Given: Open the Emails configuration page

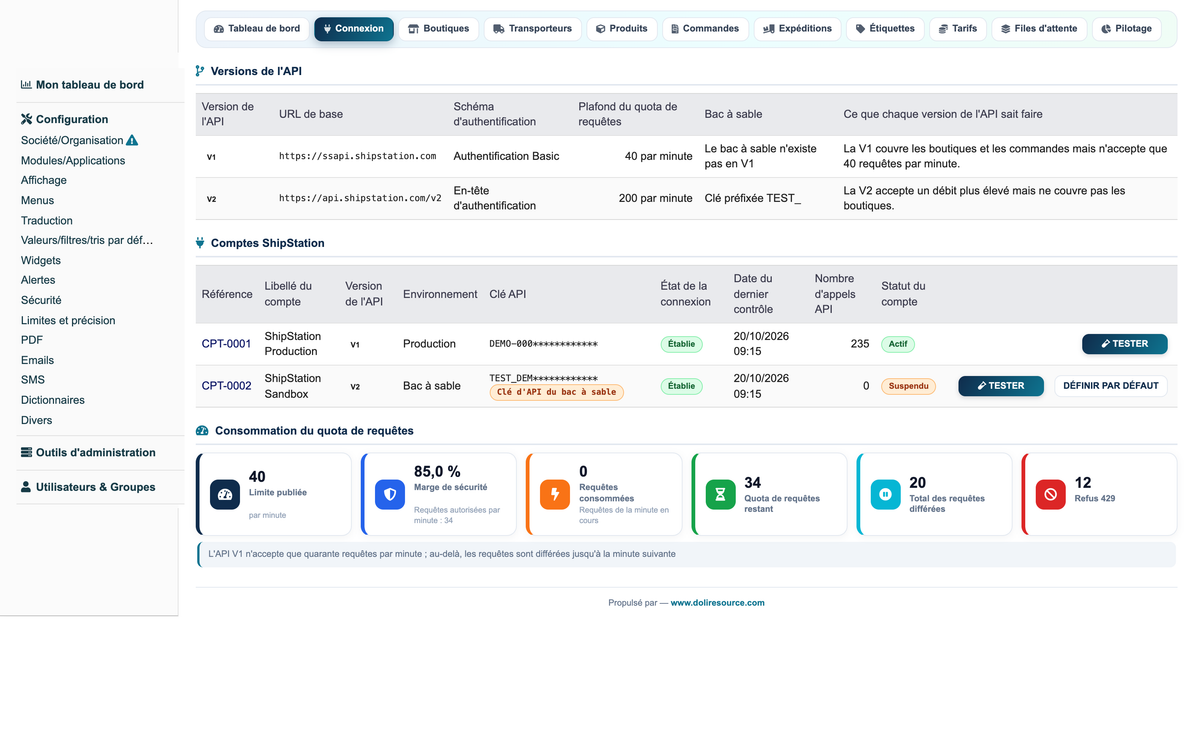Looking at the screenshot, I should tap(38, 360).
